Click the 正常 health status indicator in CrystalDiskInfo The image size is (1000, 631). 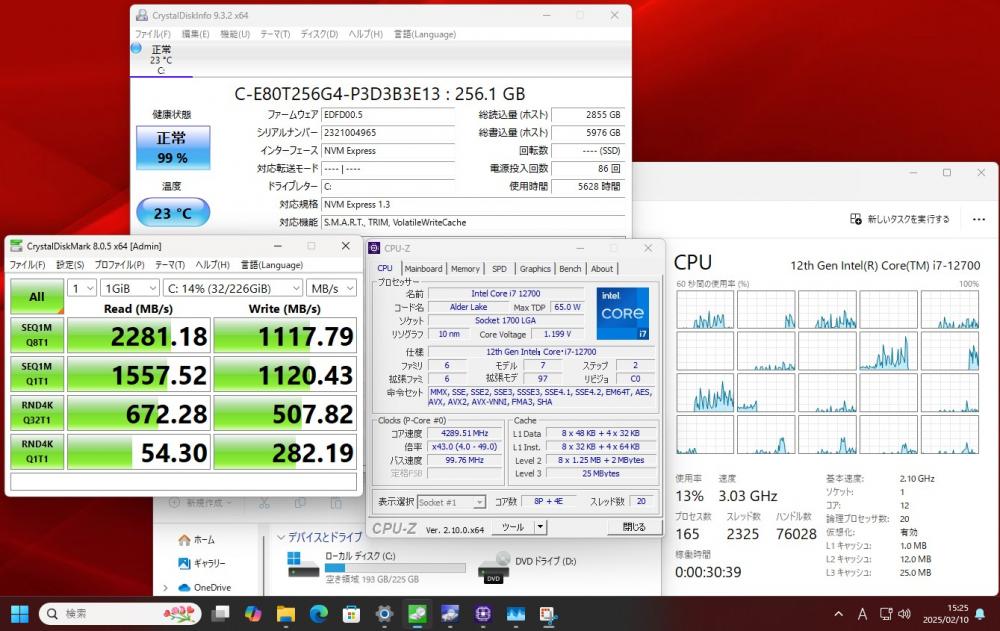click(171, 148)
